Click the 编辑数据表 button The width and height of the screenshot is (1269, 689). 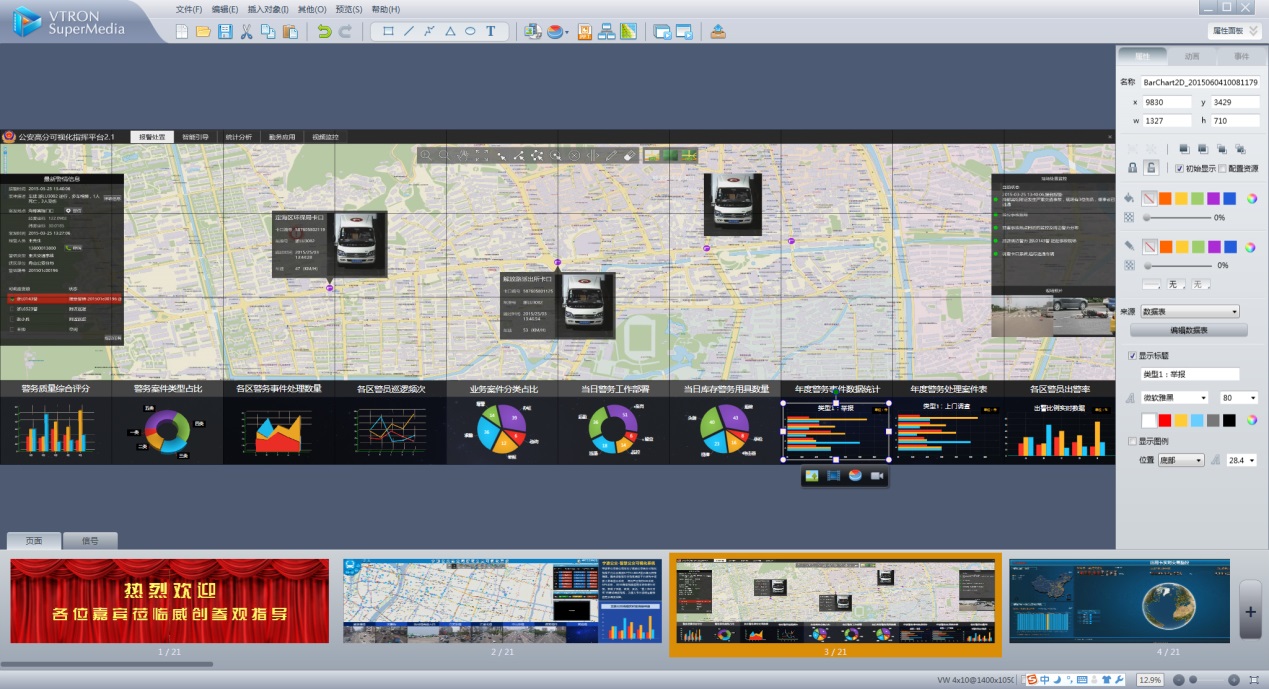1188,330
